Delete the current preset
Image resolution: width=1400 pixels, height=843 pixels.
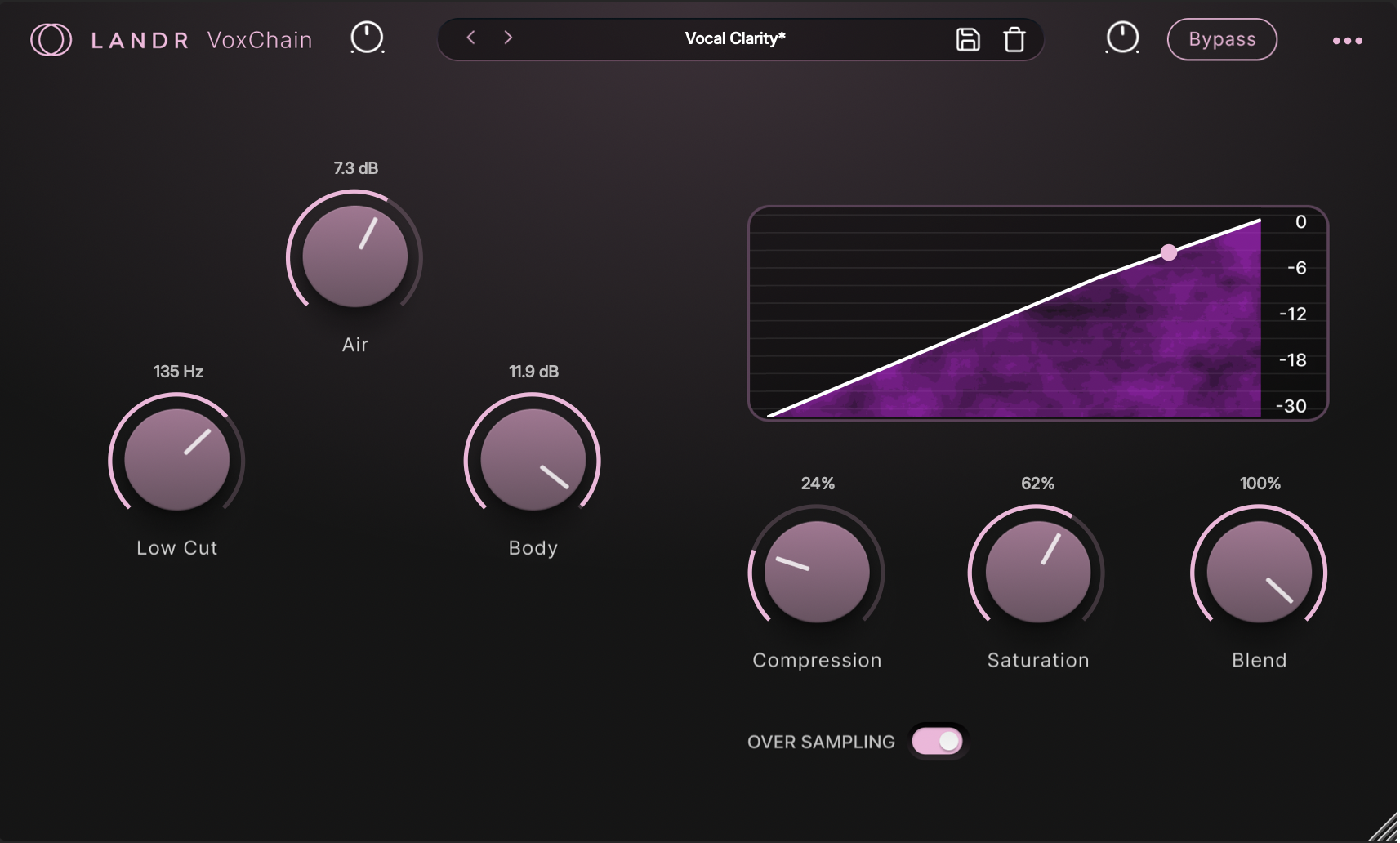coord(1014,39)
